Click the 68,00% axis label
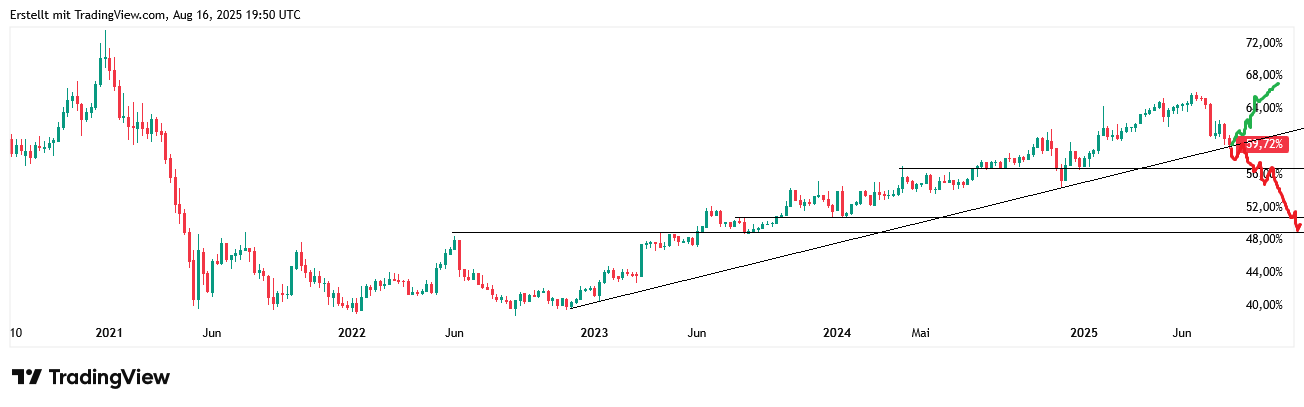The image size is (1304, 407). pyautogui.click(x=1264, y=75)
